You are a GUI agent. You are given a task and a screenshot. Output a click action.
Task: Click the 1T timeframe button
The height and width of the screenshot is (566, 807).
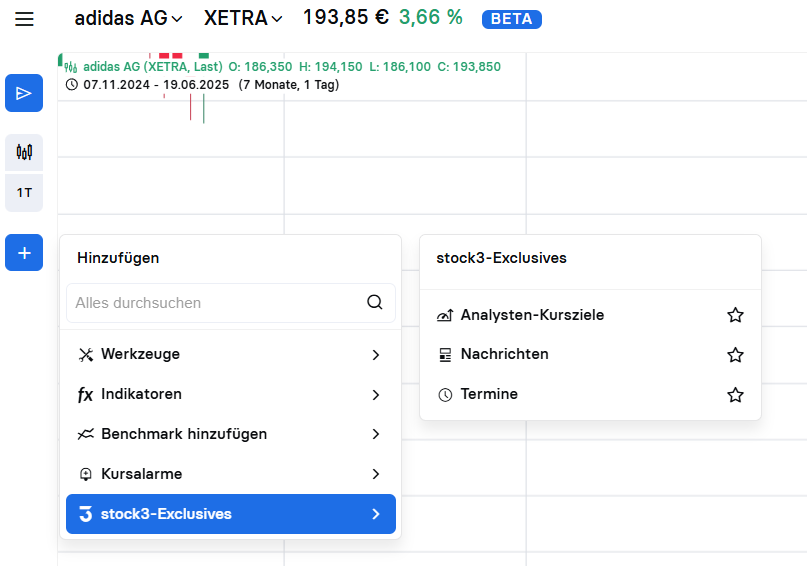click(24, 192)
